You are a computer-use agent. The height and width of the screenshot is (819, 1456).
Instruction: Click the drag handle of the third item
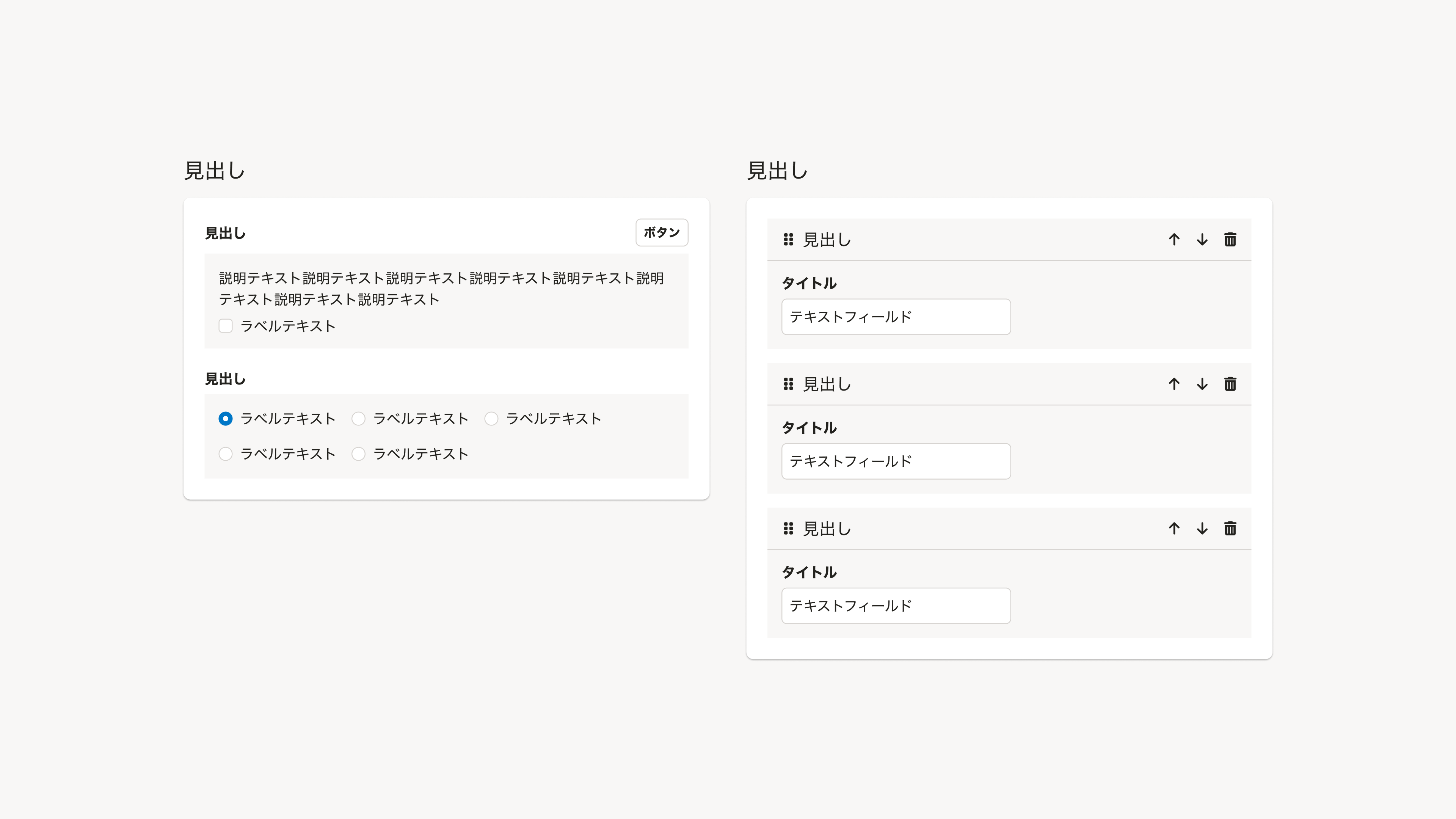click(788, 529)
